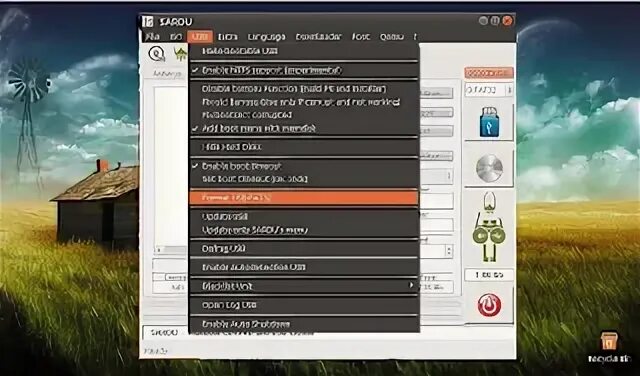Select Enable Autodetection USB entry

point(304,267)
